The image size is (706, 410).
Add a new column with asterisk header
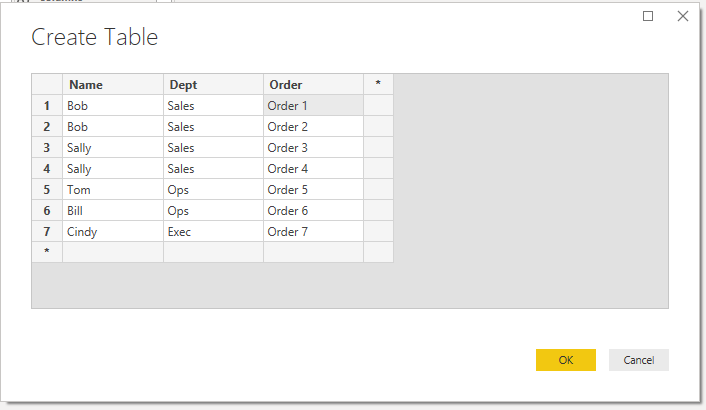click(378, 84)
